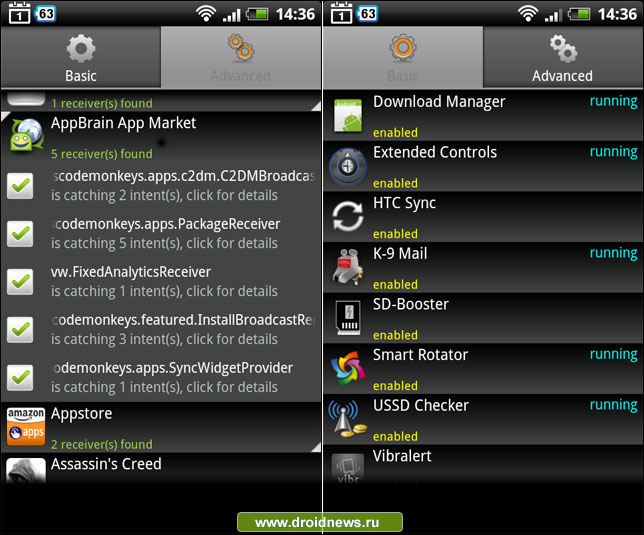This screenshot has width=644, height=535.
Task: Tap the calendar status icon in left status bar
Action: [20, 13]
